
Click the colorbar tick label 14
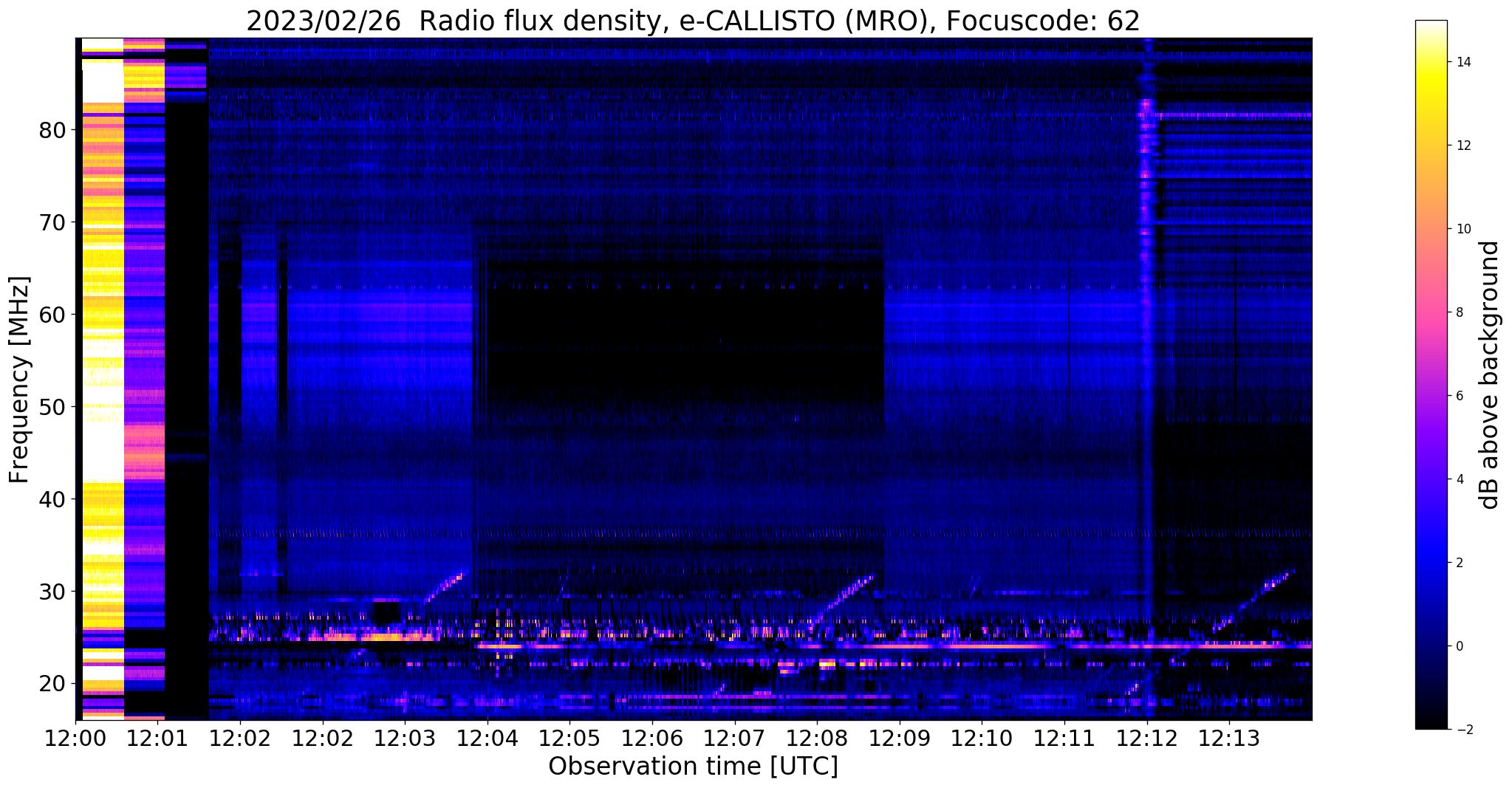1463,62
